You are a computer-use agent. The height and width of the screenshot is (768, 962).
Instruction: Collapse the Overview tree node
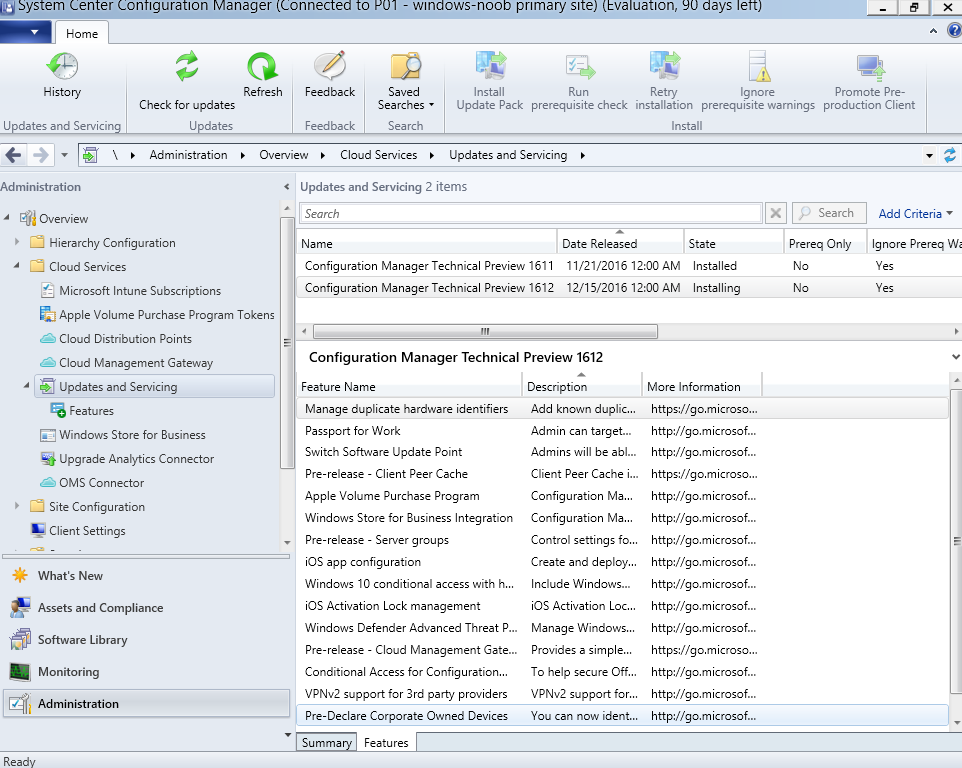[x=7, y=217]
